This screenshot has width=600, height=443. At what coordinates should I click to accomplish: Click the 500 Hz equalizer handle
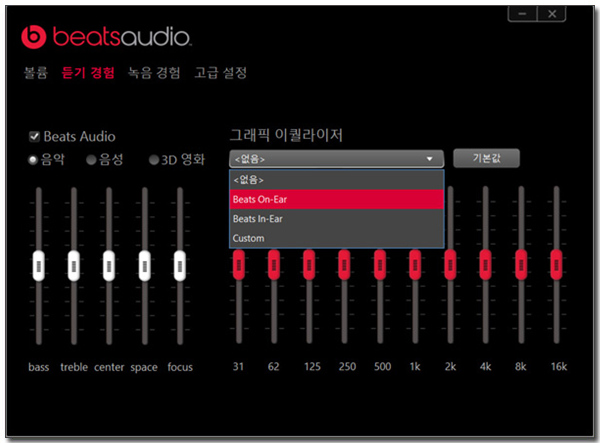(x=380, y=264)
